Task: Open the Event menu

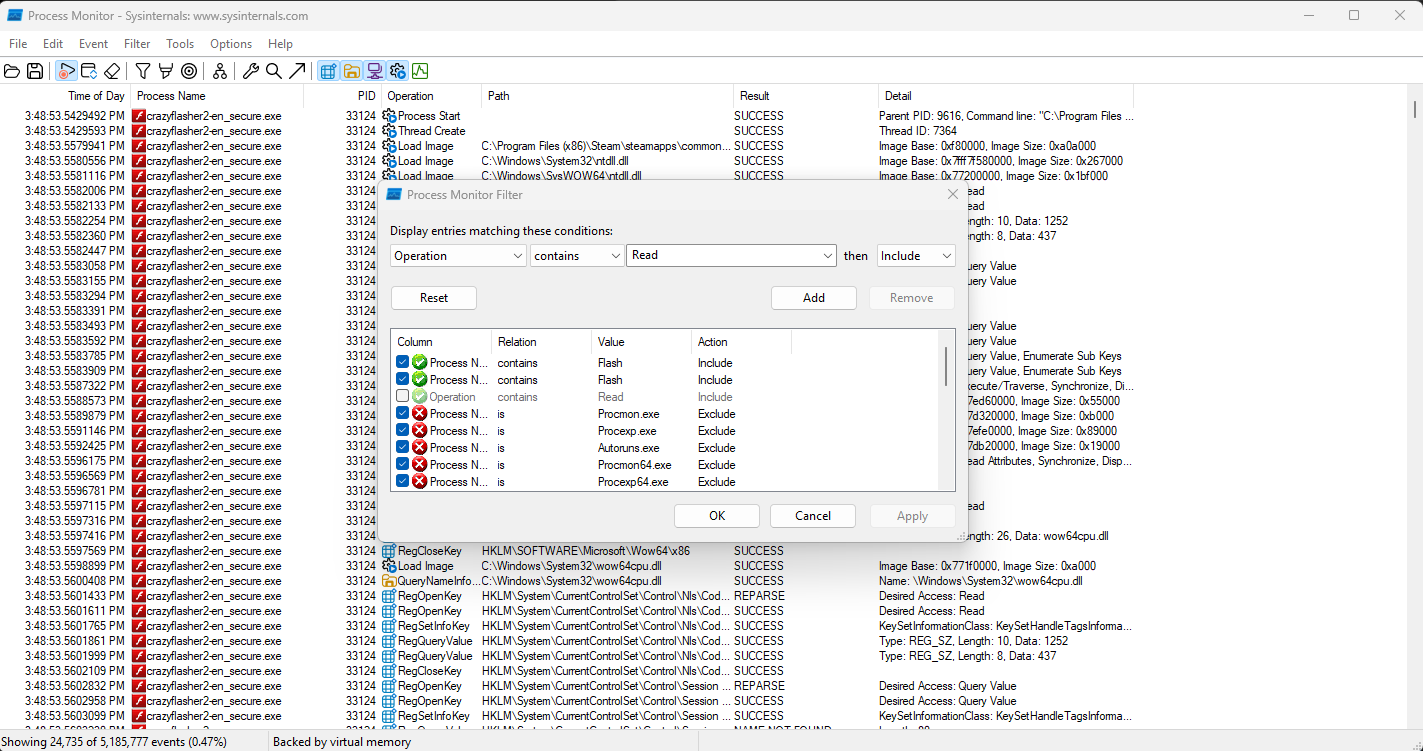Action: pos(93,44)
